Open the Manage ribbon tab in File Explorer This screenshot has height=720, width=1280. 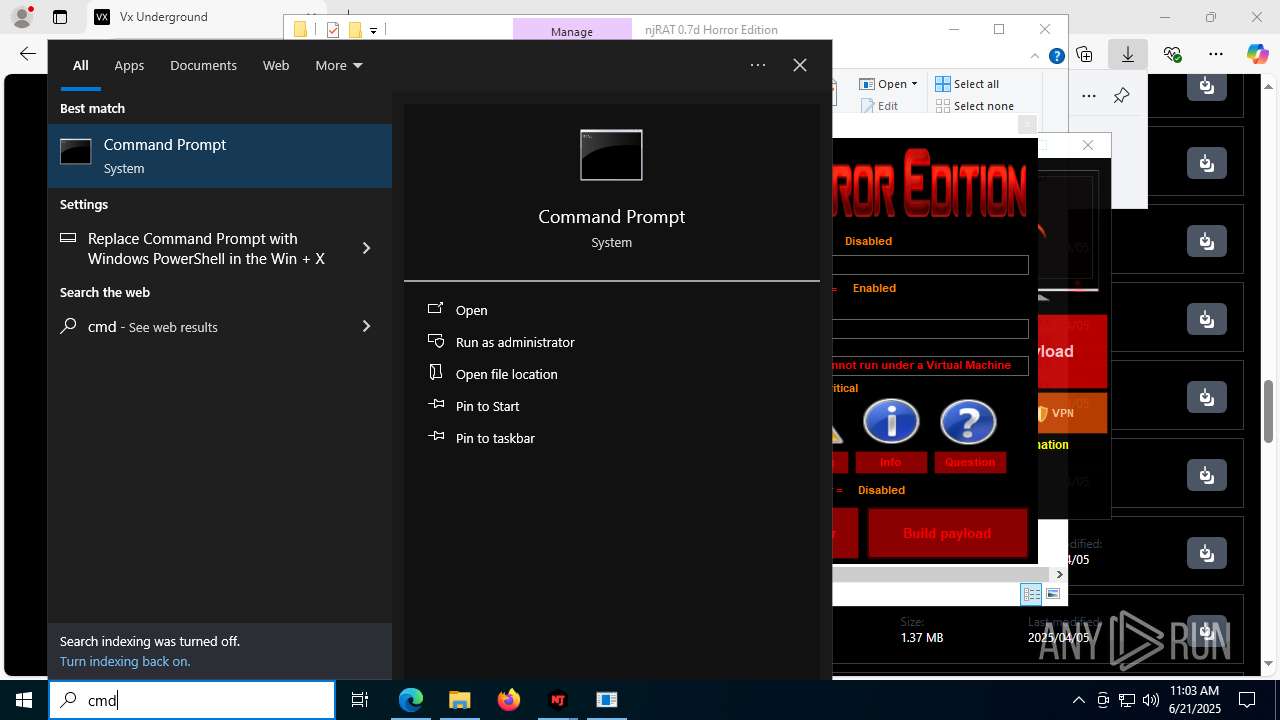572,31
